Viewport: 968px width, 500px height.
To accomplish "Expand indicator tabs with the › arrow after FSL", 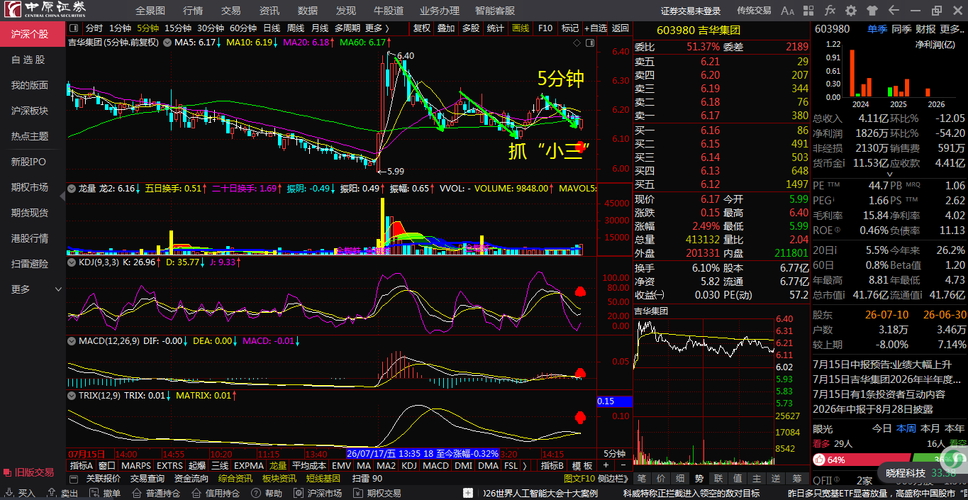I will pyautogui.click(x=525, y=465).
